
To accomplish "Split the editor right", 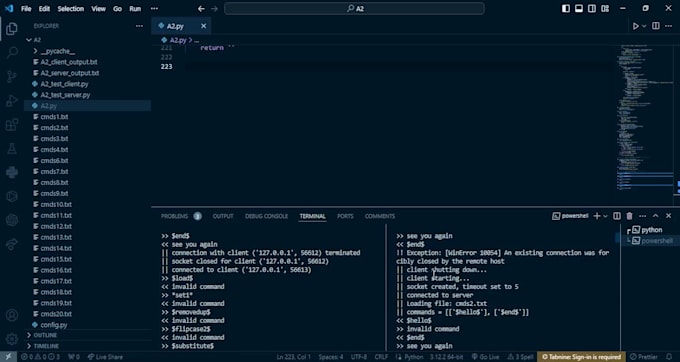I will click(656, 26).
